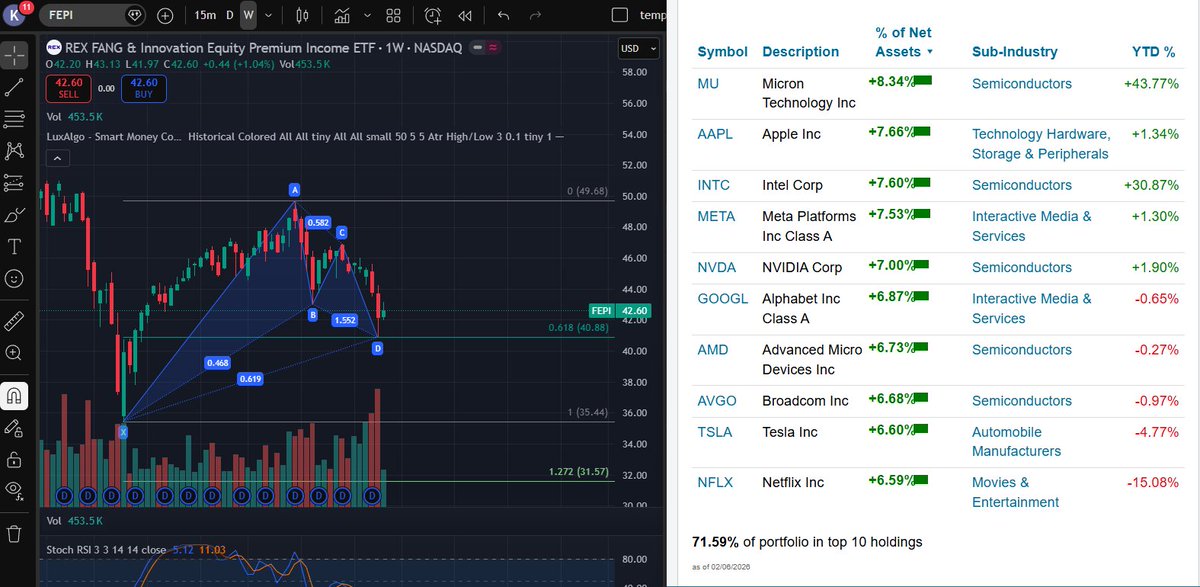Open the user profile avatar K menu
The width and height of the screenshot is (1200, 587).
pos(16,15)
